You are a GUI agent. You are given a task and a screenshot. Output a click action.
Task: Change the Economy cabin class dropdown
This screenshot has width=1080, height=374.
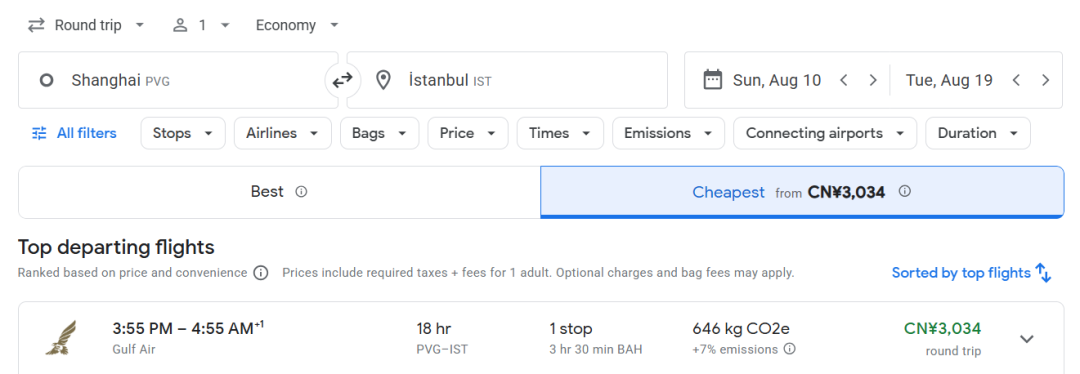298,25
